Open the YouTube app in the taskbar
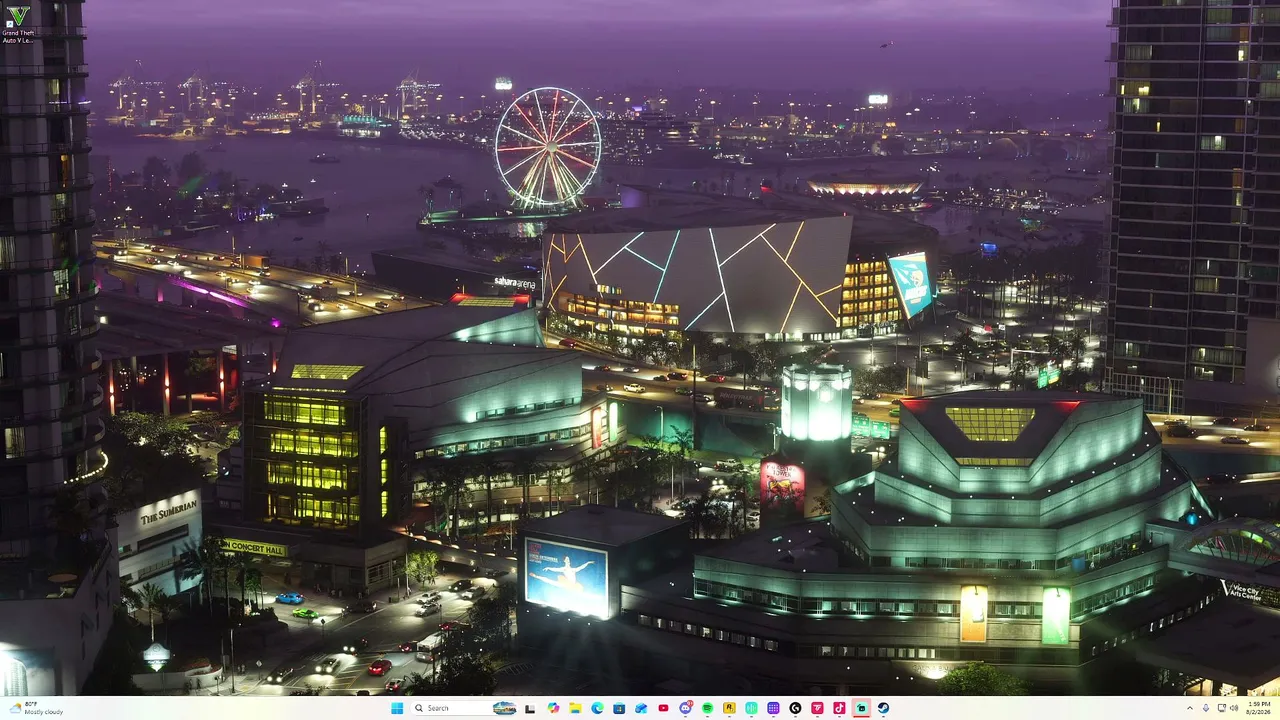 pos(663,708)
